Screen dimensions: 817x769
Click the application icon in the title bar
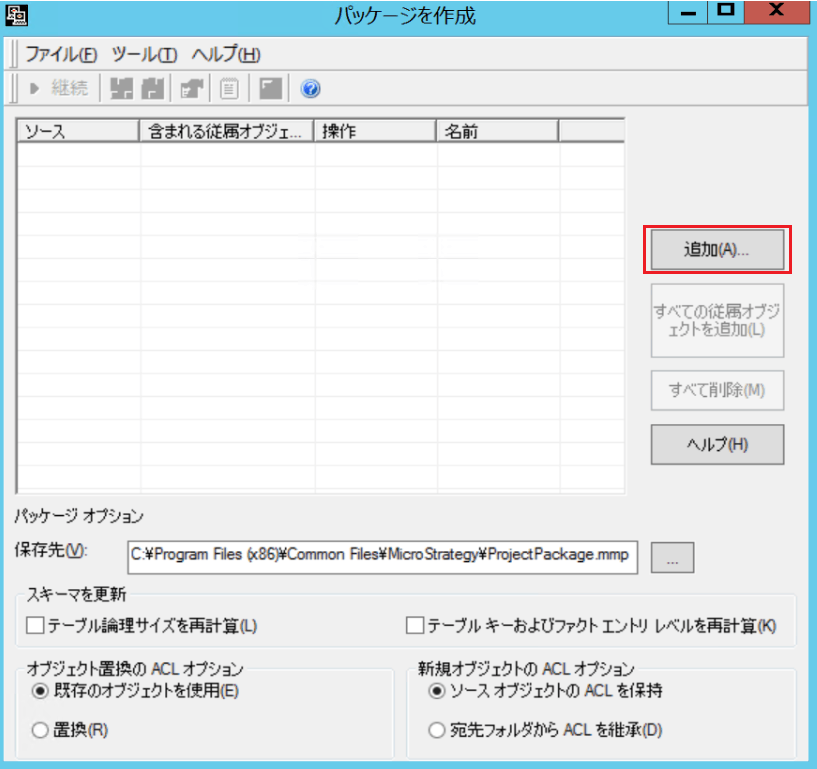click(x=16, y=16)
